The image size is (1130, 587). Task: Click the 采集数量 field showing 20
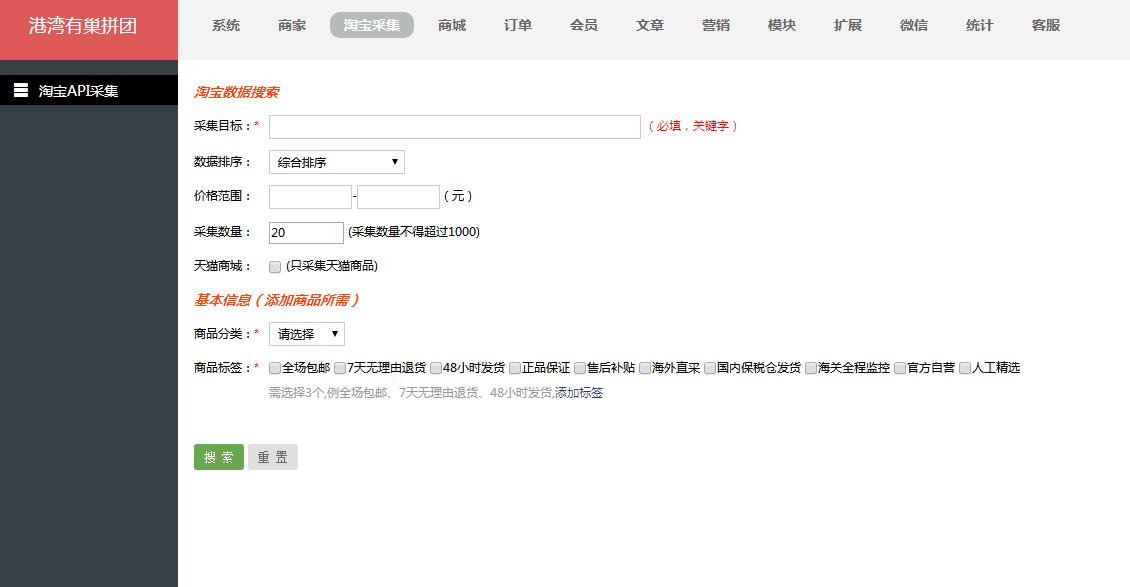(x=306, y=233)
